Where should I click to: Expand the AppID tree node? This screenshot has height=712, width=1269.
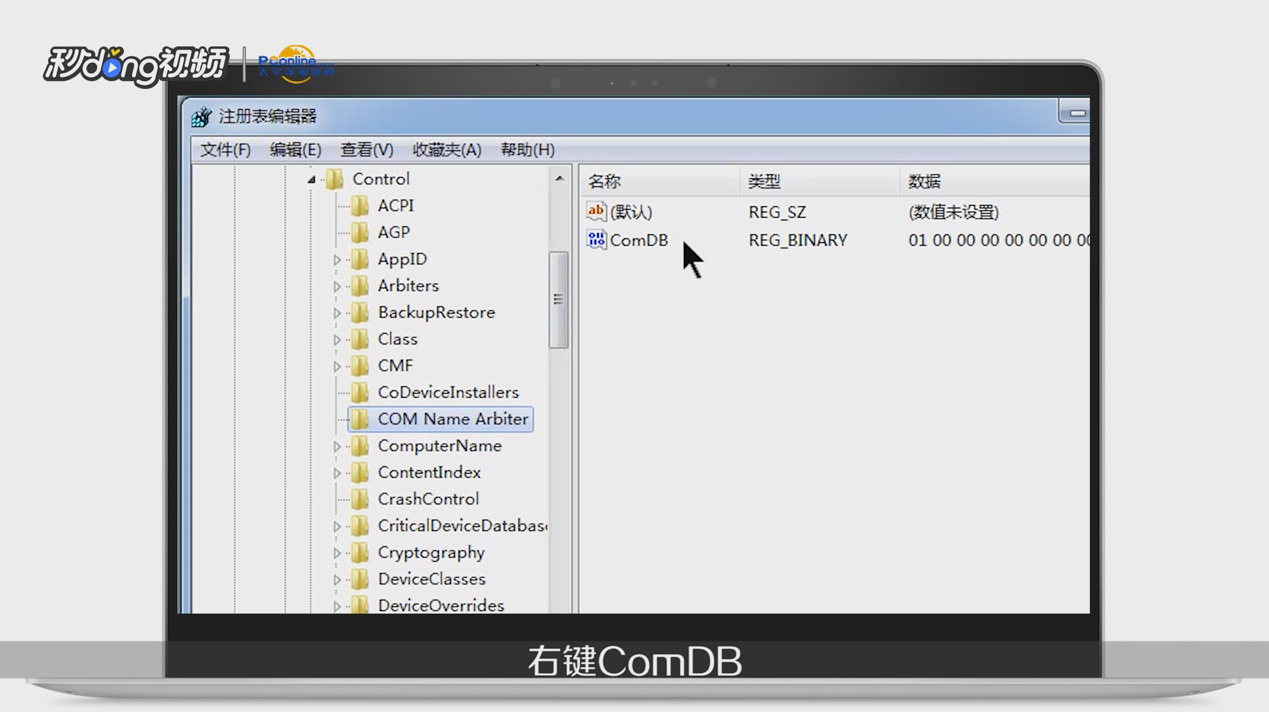339,259
